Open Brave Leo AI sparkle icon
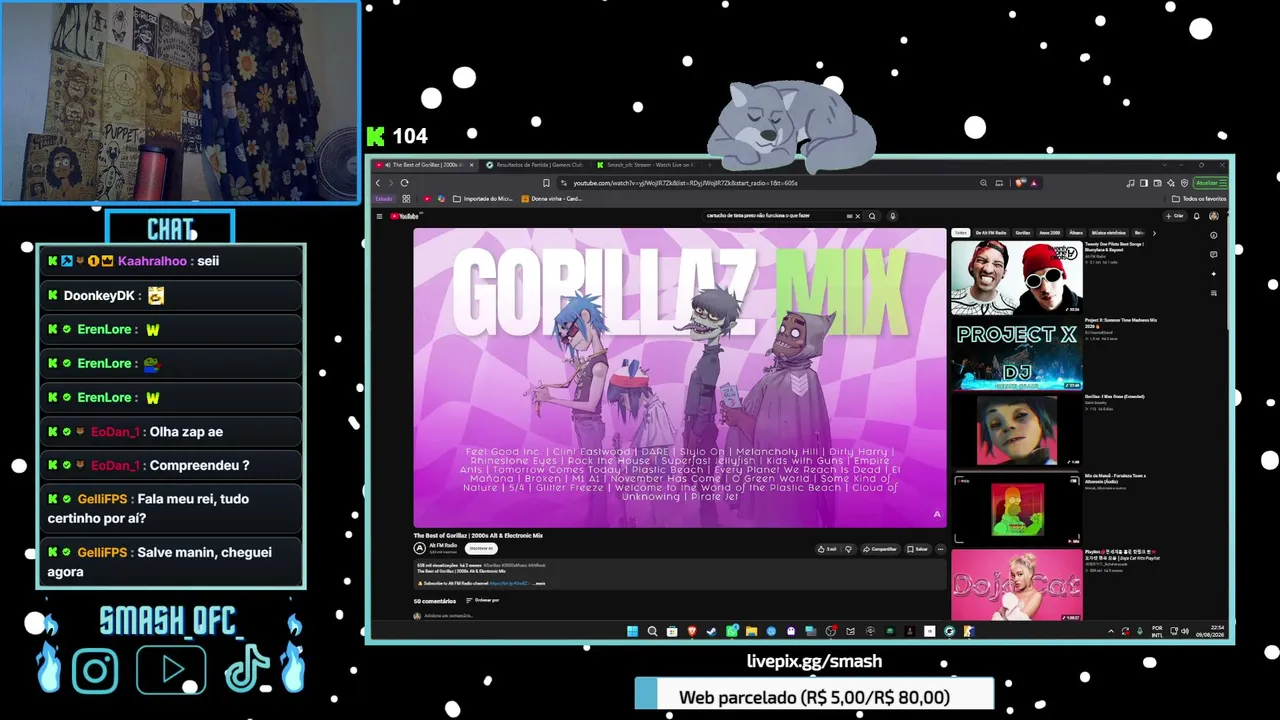Viewport: 1280px width, 720px height. pos(1171,183)
